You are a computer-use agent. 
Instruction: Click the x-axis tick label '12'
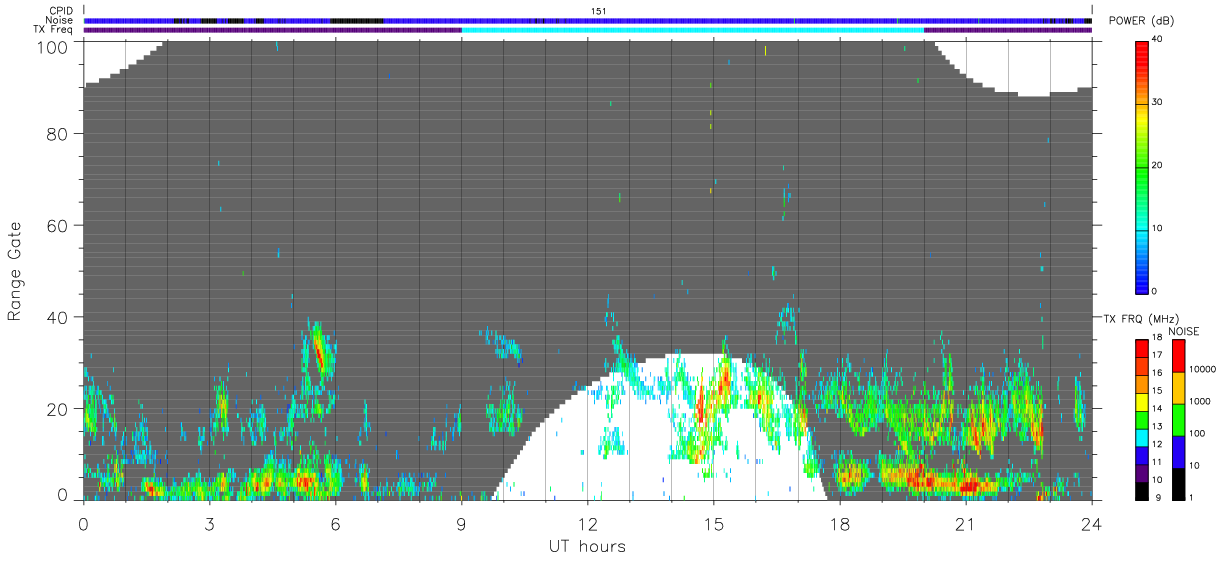(587, 523)
